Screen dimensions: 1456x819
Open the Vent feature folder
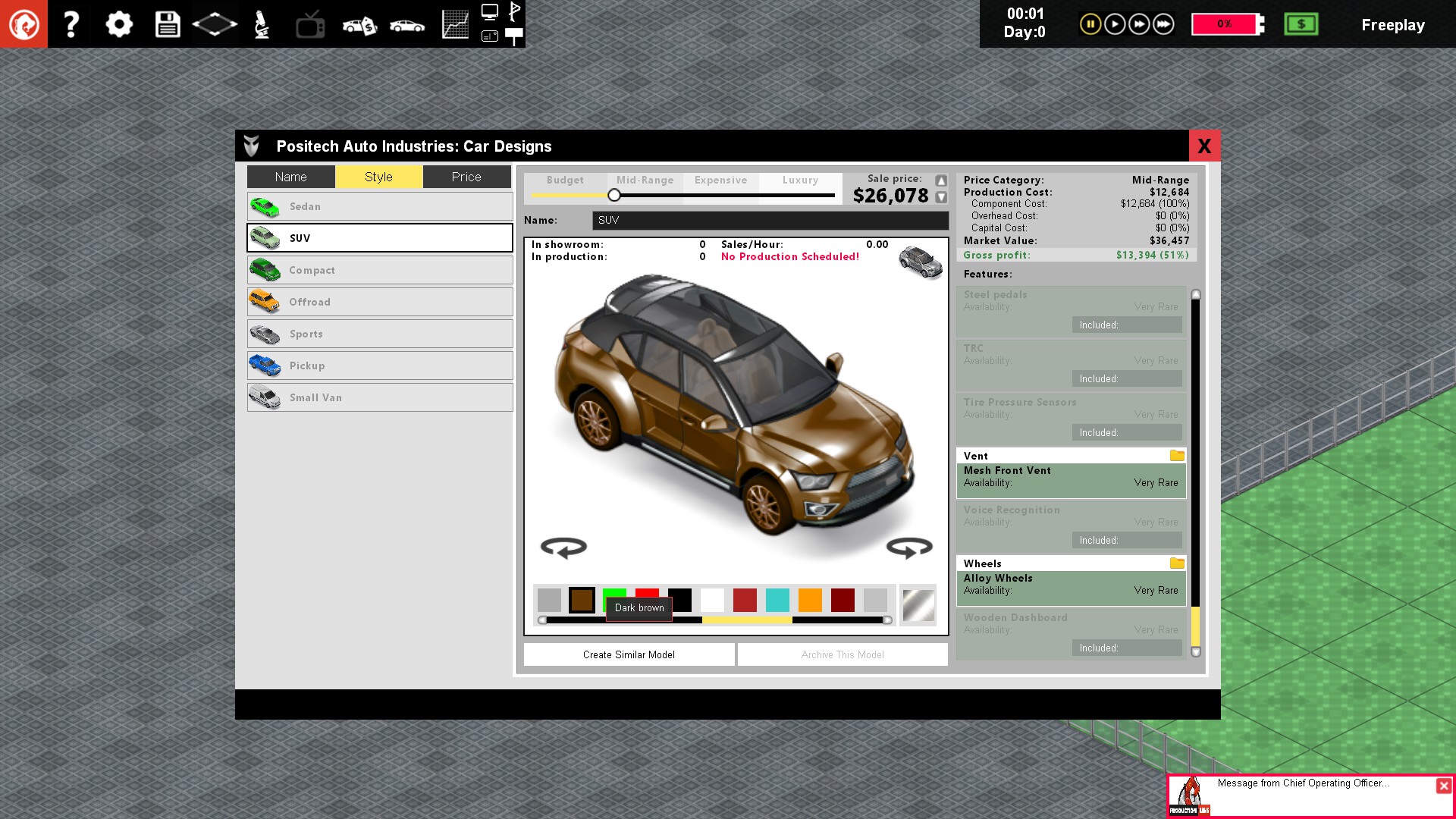[1177, 456]
